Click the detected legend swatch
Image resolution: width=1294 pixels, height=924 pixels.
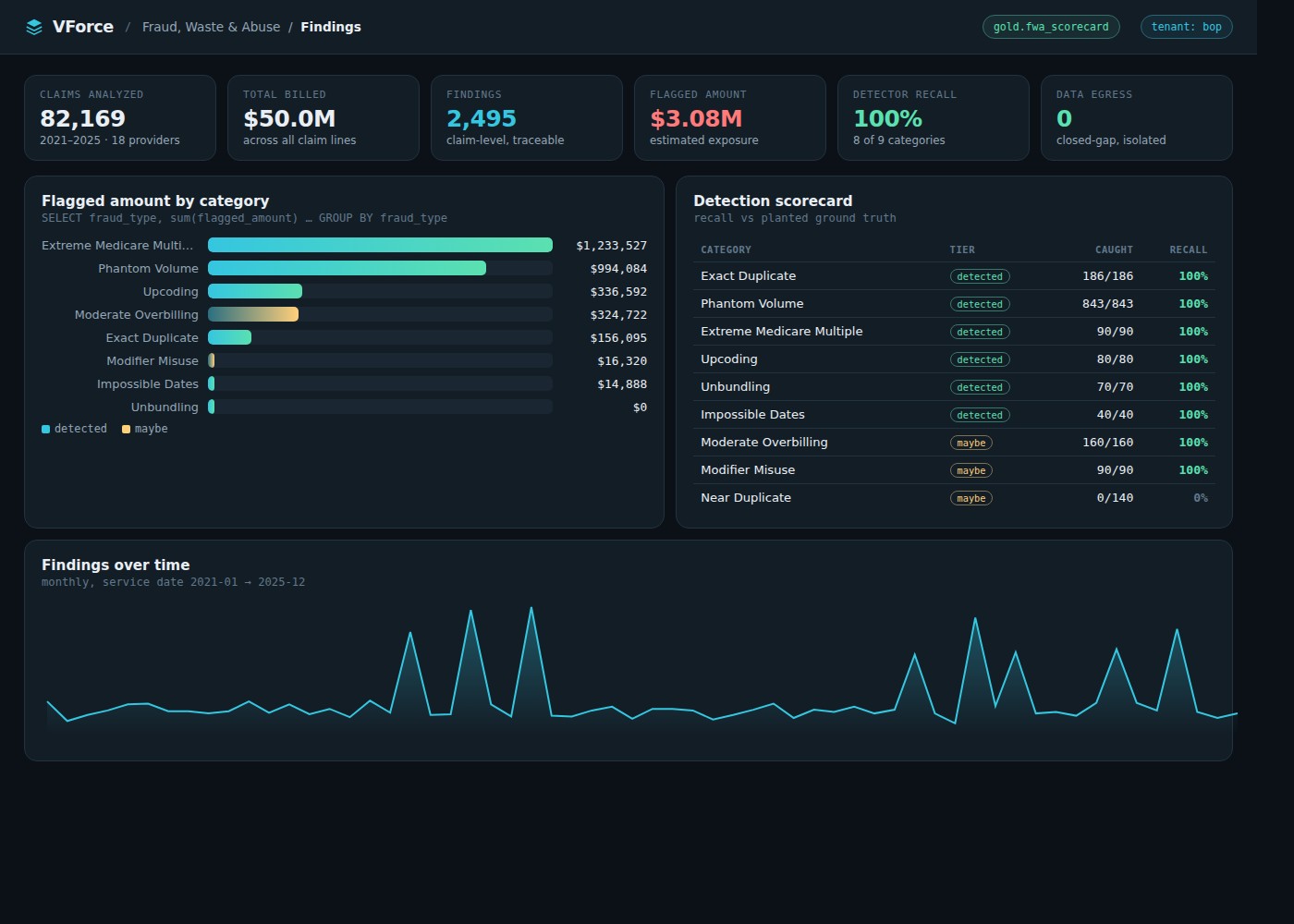[x=45, y=429]
